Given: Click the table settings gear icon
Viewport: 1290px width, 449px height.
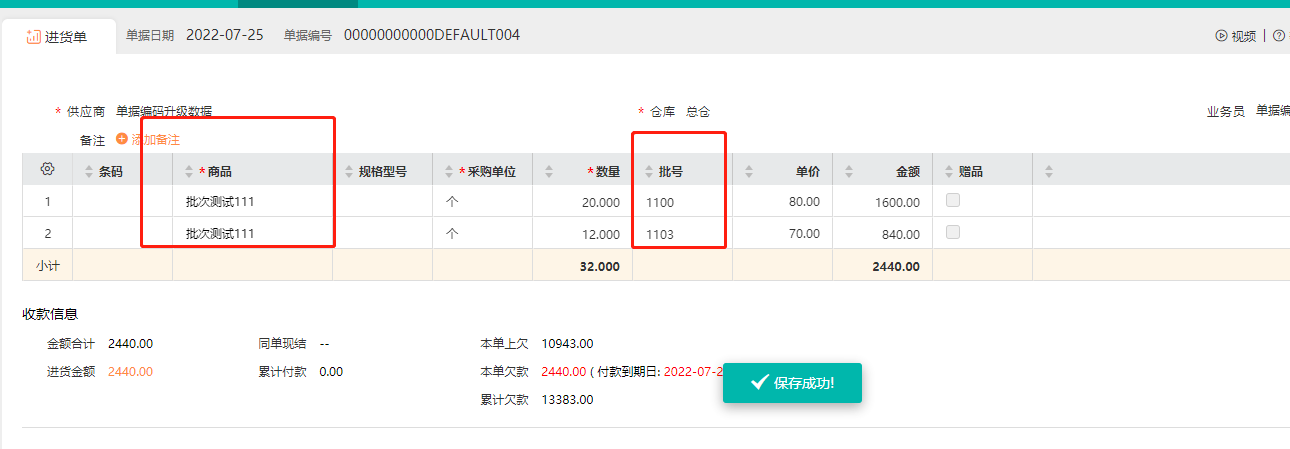Looking at the screenshot, I should 47,170.
